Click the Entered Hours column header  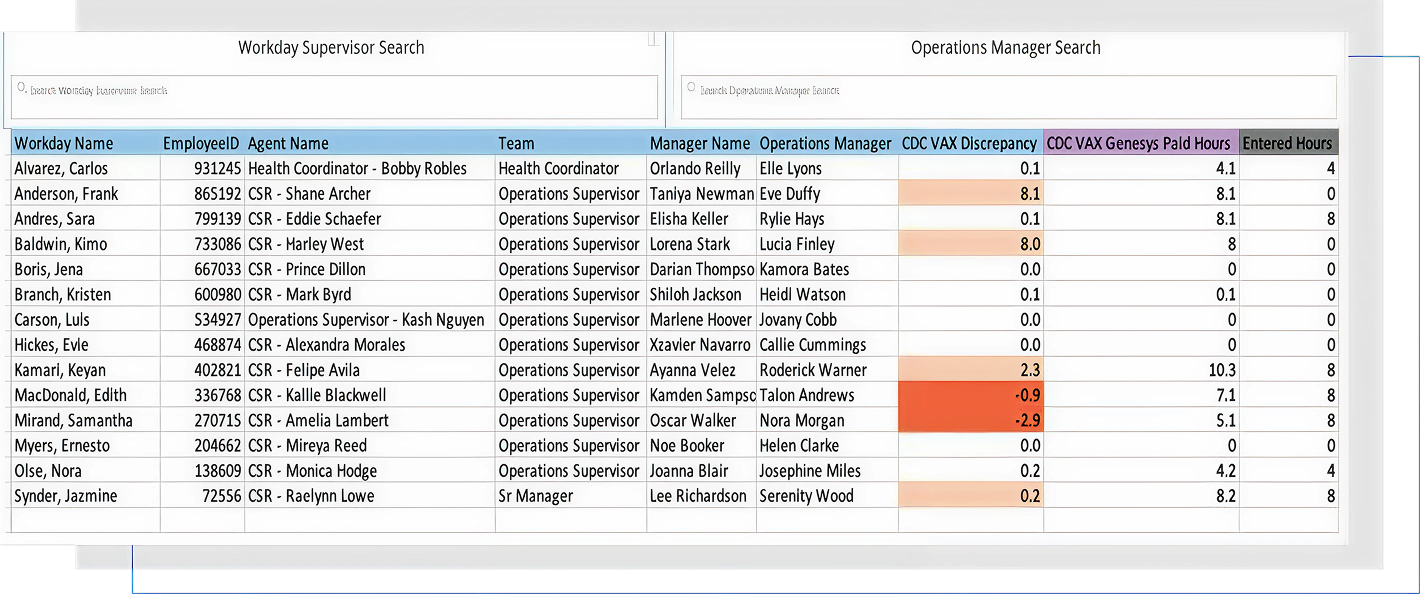[x=1288, y=143]
